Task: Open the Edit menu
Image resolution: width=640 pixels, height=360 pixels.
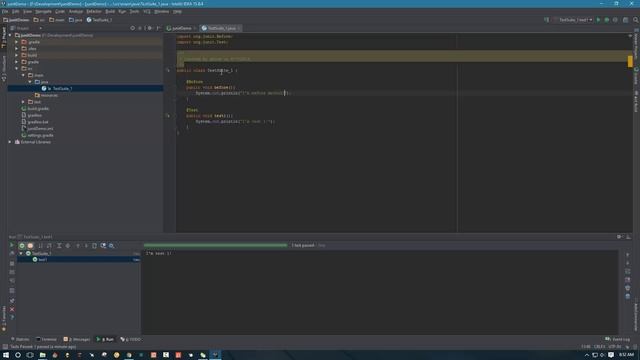Action: [x=16, y=11]
